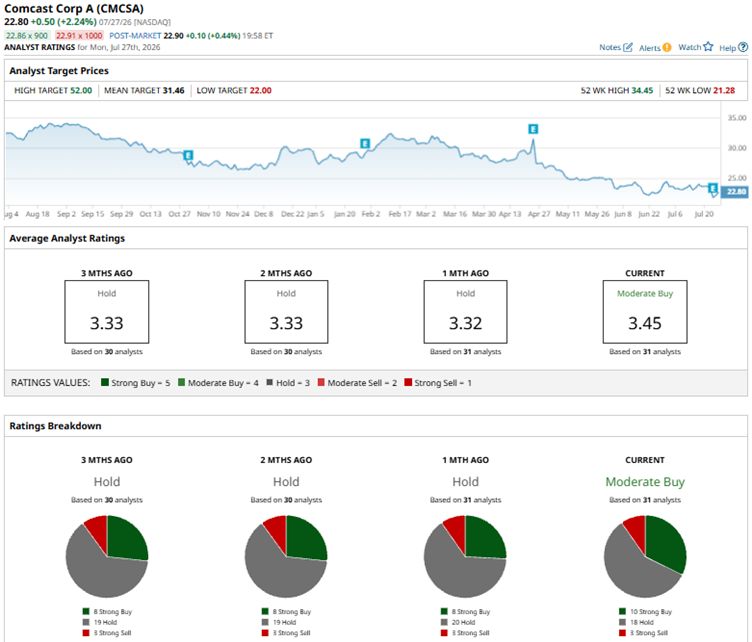Click the Comcast Corp A (CMCSA) title
Image resolution: width=752 pixels, height=642 pixels.
click(74, 9)
